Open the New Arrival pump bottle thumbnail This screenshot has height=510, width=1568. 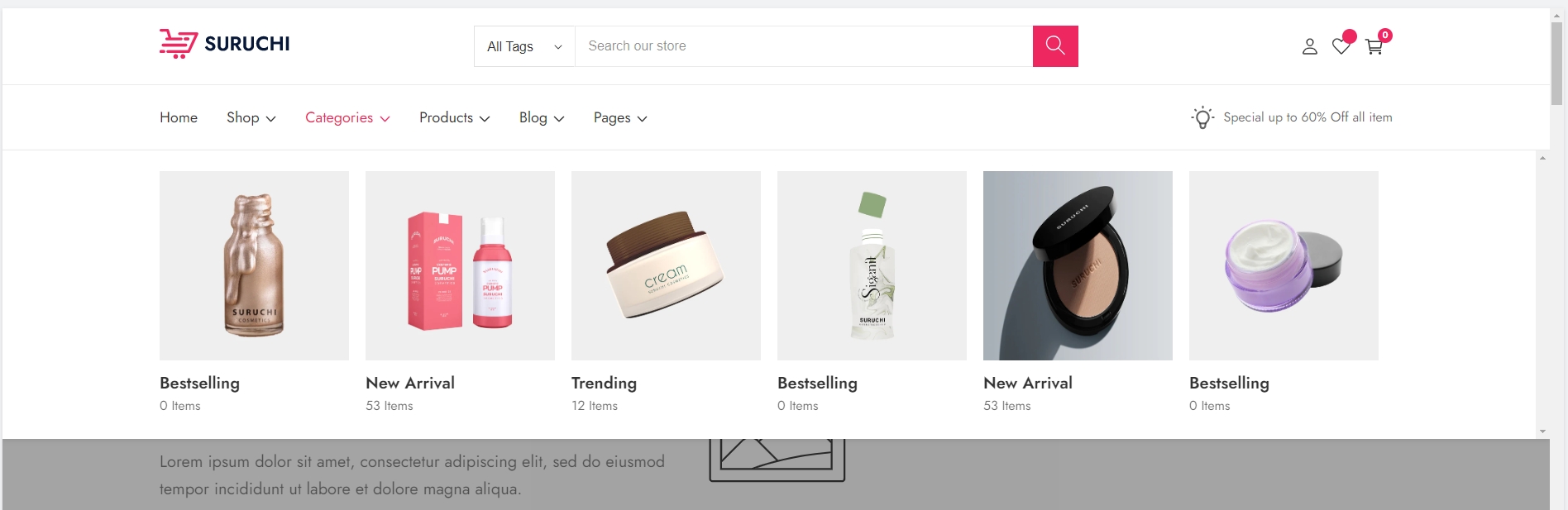pos(460,265)
